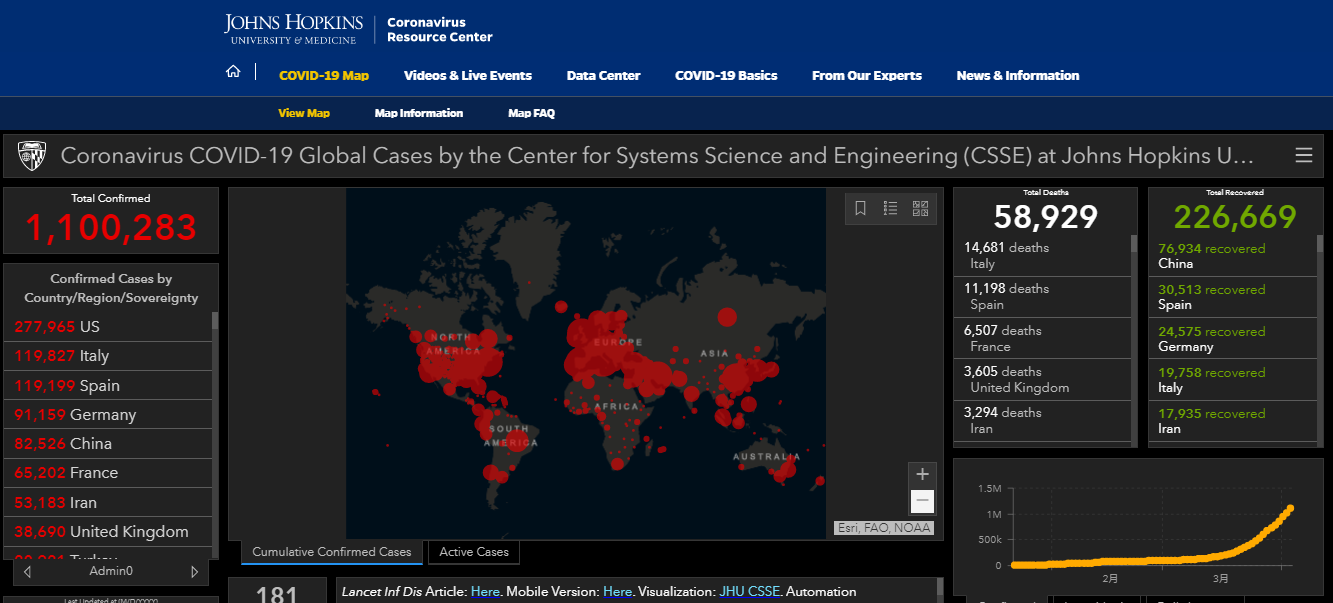Image resolution: width=1333 pixels, height=603 pixels.
Task: Click the confirmed cases trend chart
Action: [x=1137, y=527]
